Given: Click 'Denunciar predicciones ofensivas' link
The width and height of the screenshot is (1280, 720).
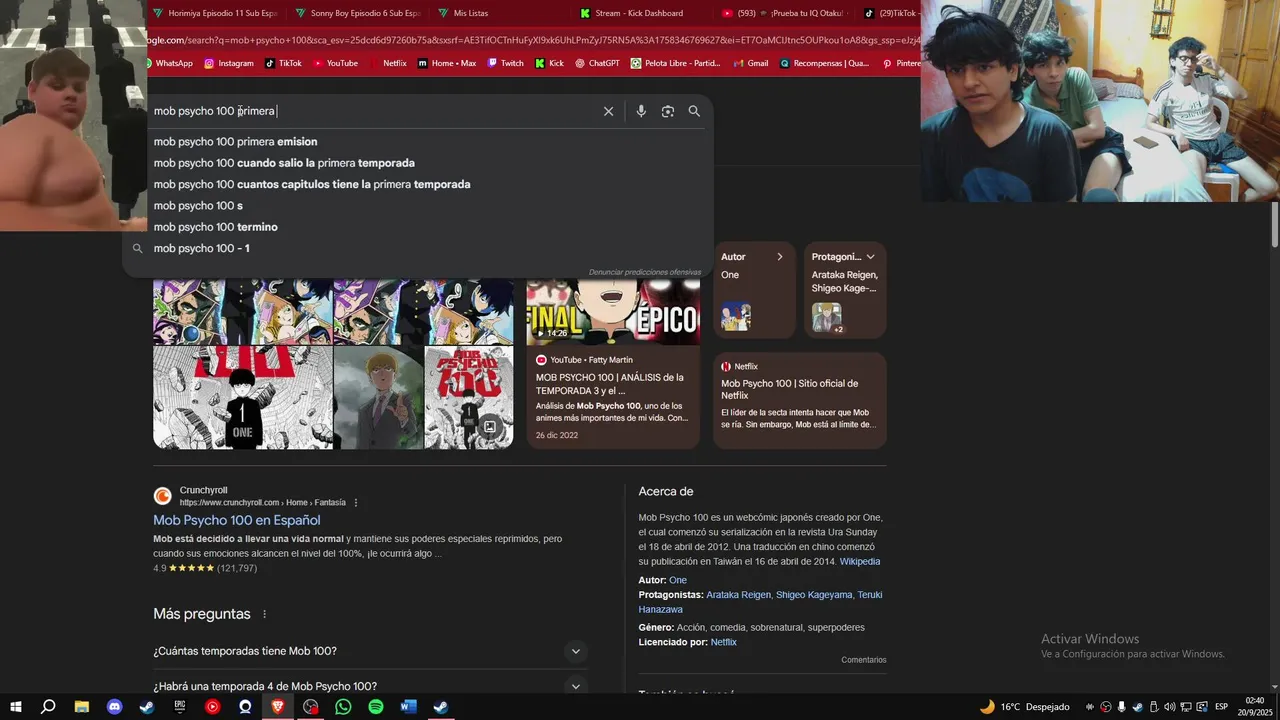Looking at the screenshot, I should 645,272.
